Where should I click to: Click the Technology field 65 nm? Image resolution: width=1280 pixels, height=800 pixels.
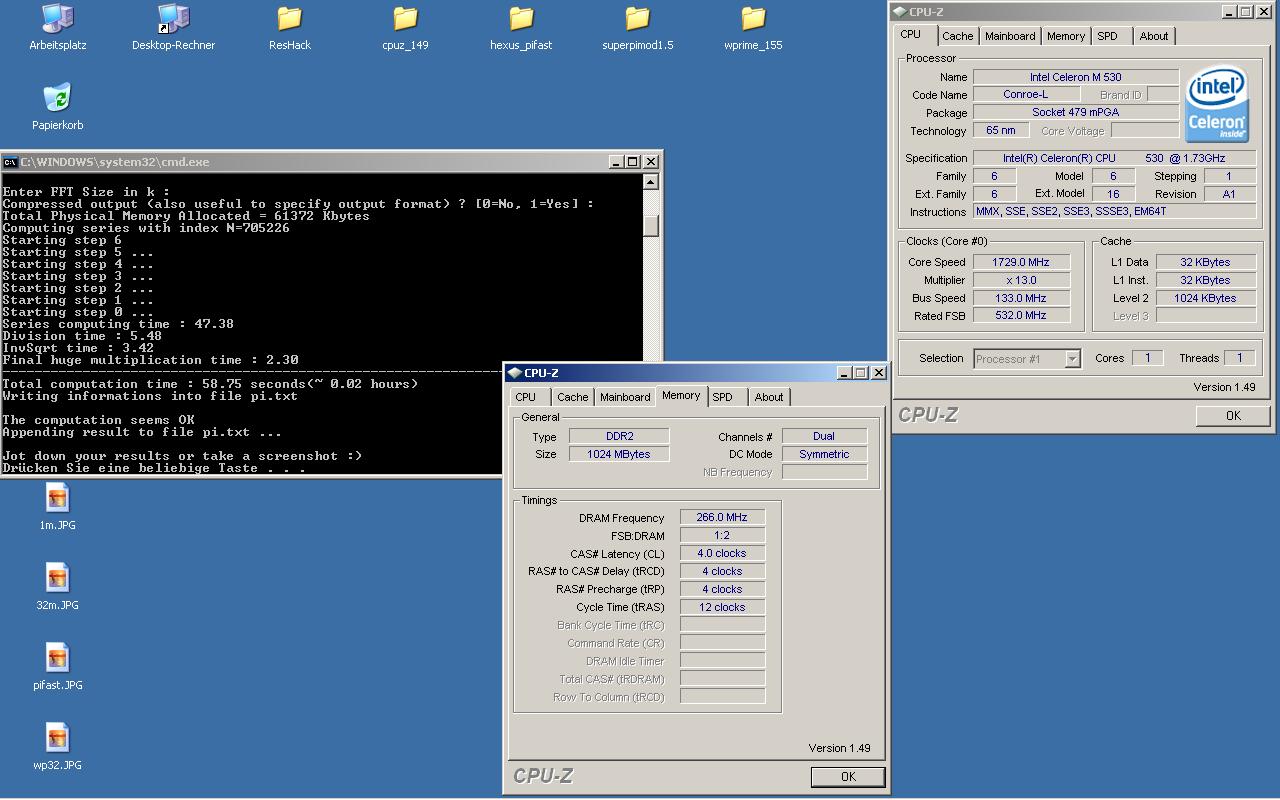(1000, 131)
